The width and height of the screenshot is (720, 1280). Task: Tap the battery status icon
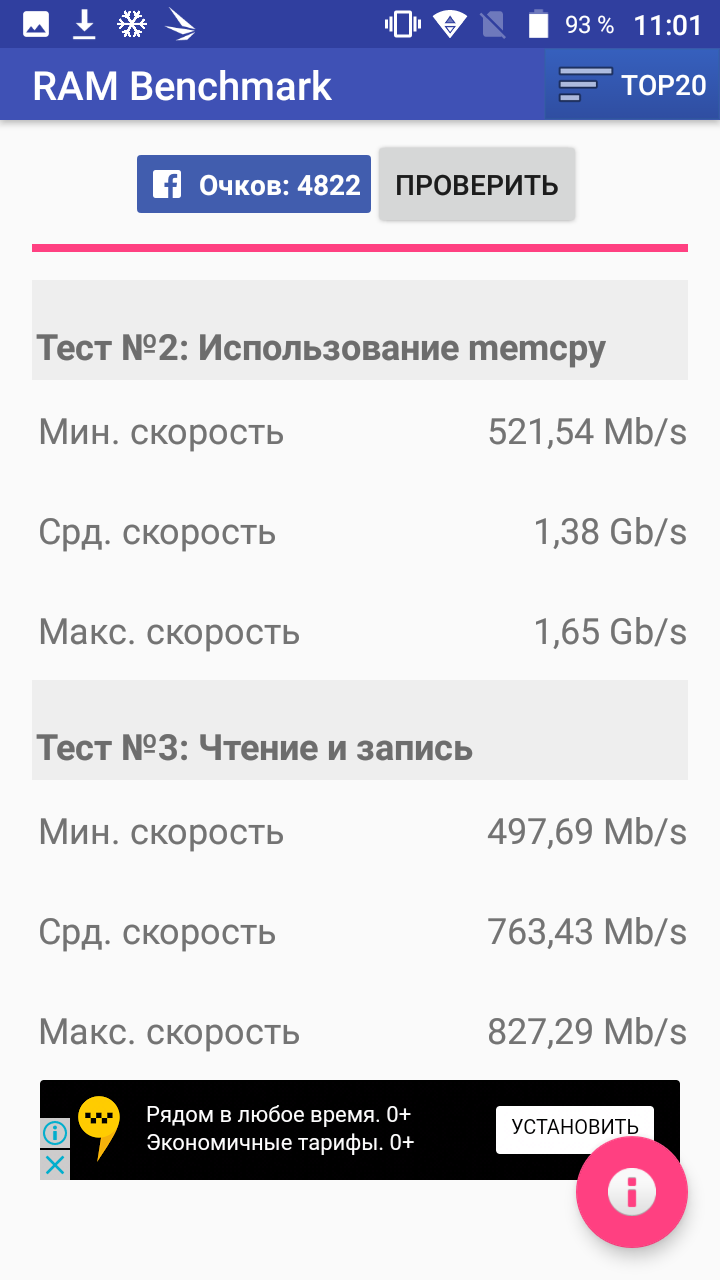(538, 25)
